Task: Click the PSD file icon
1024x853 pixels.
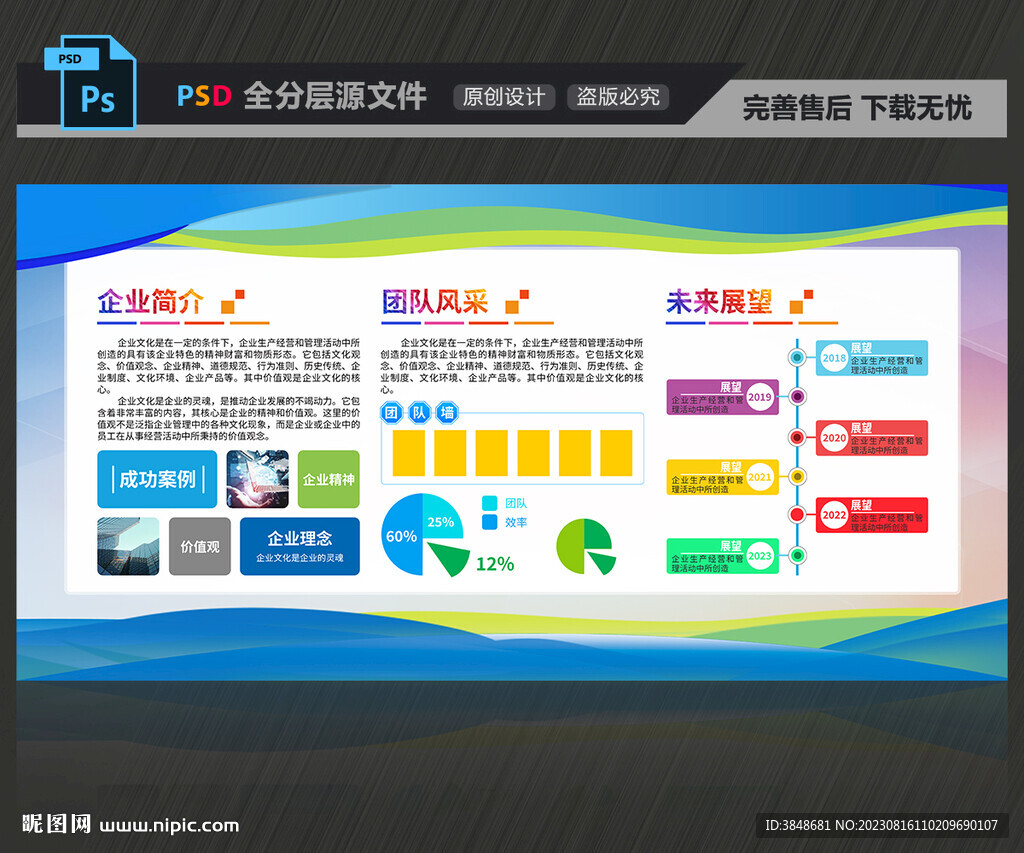Action: 90,82
